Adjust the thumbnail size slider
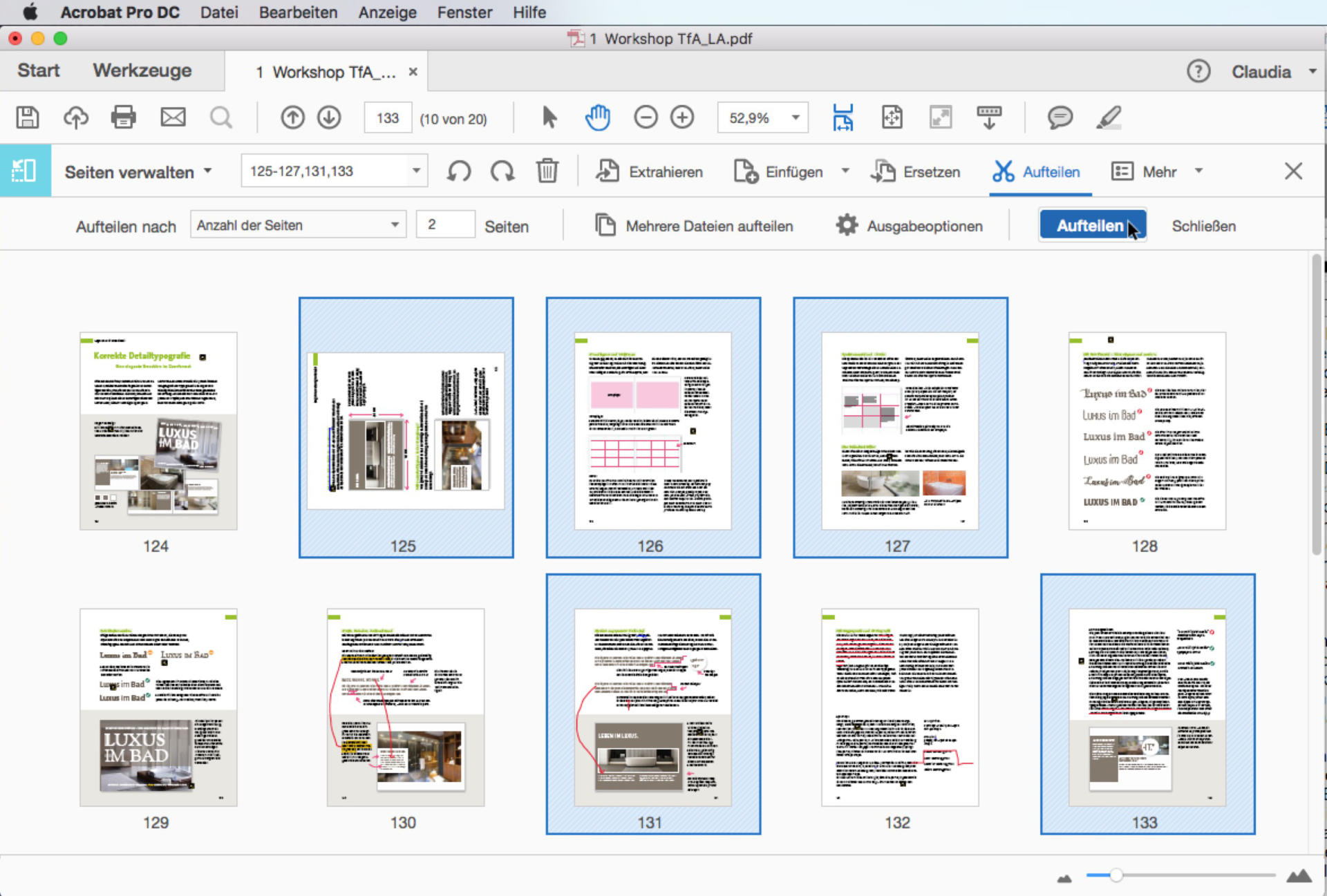This screenshot has width=1327, height=896. click(1115, 876)
